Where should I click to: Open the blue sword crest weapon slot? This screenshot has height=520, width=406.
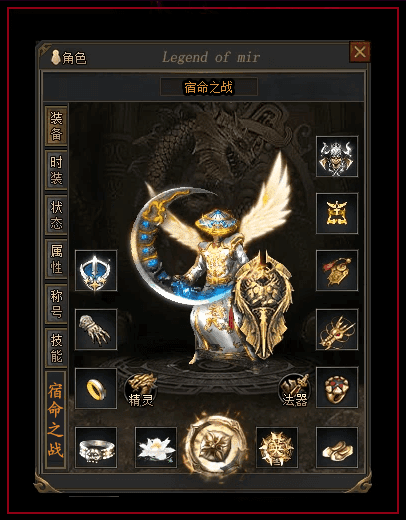point(96,270)
